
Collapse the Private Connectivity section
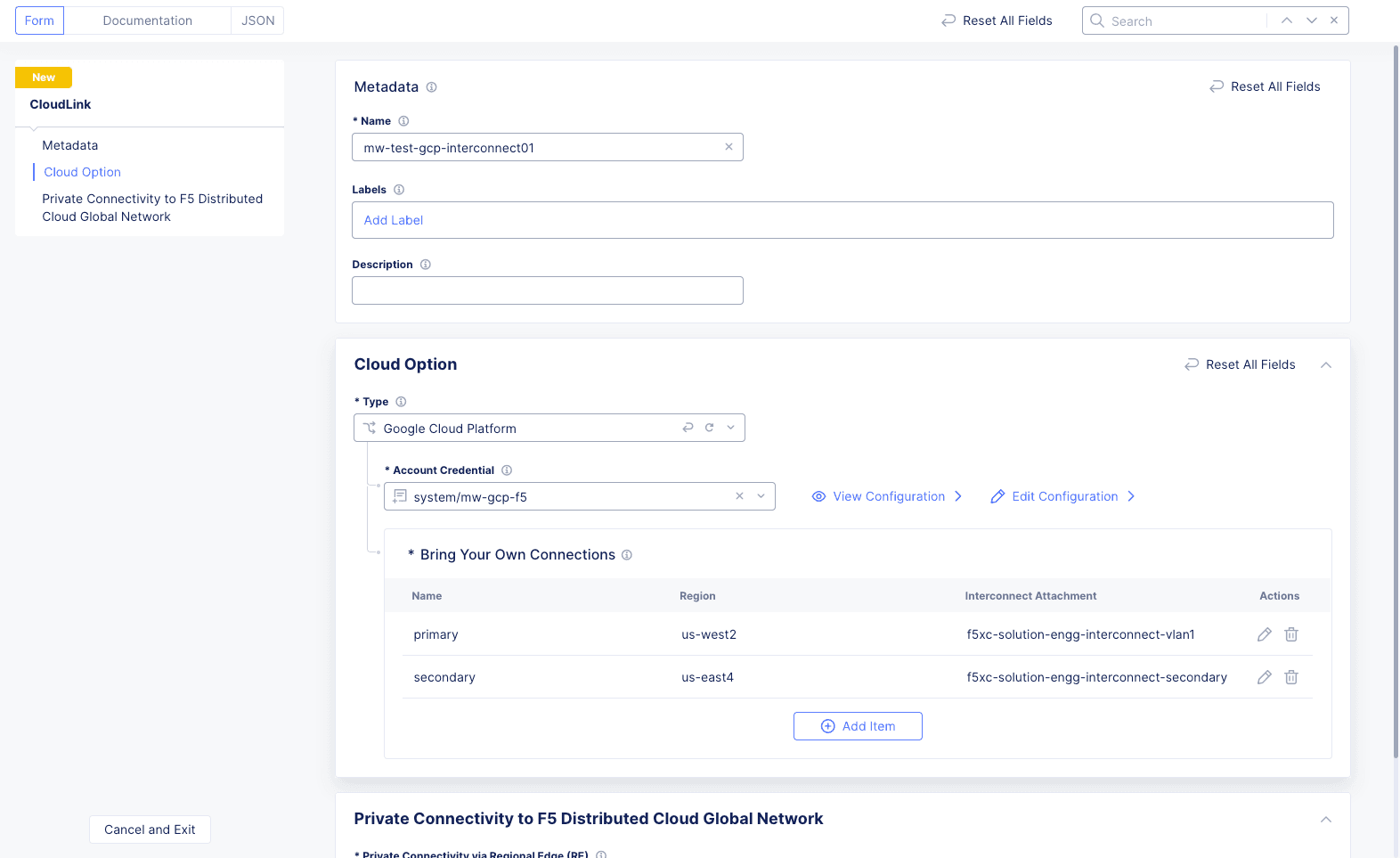coord(1326,820)
